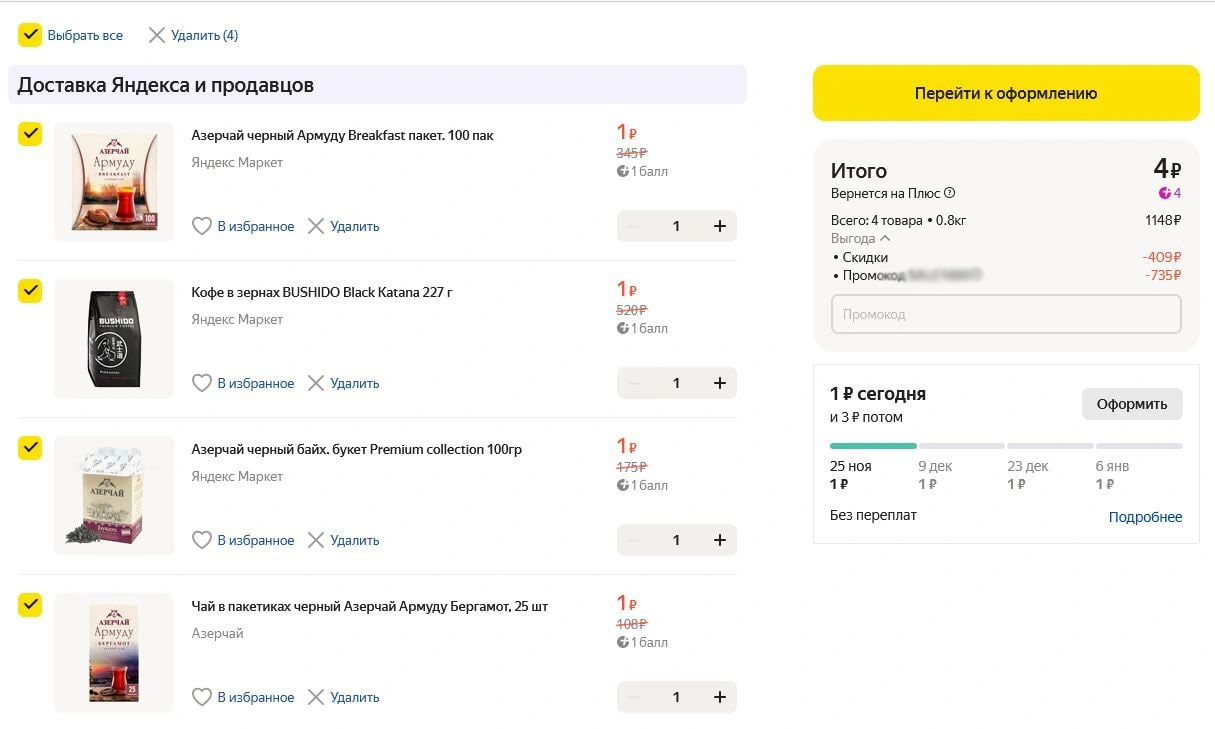Increase quantity of BUSHIDO Black Katana

point(719,383)
